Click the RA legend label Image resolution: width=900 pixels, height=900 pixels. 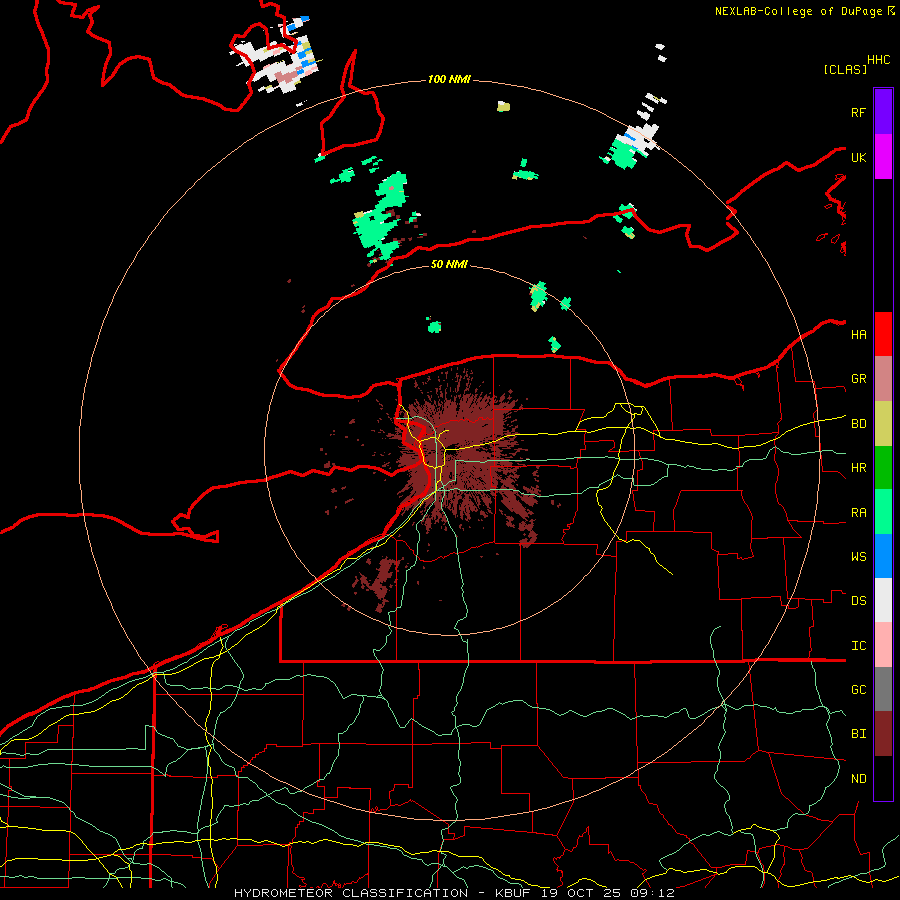(858, 513)
